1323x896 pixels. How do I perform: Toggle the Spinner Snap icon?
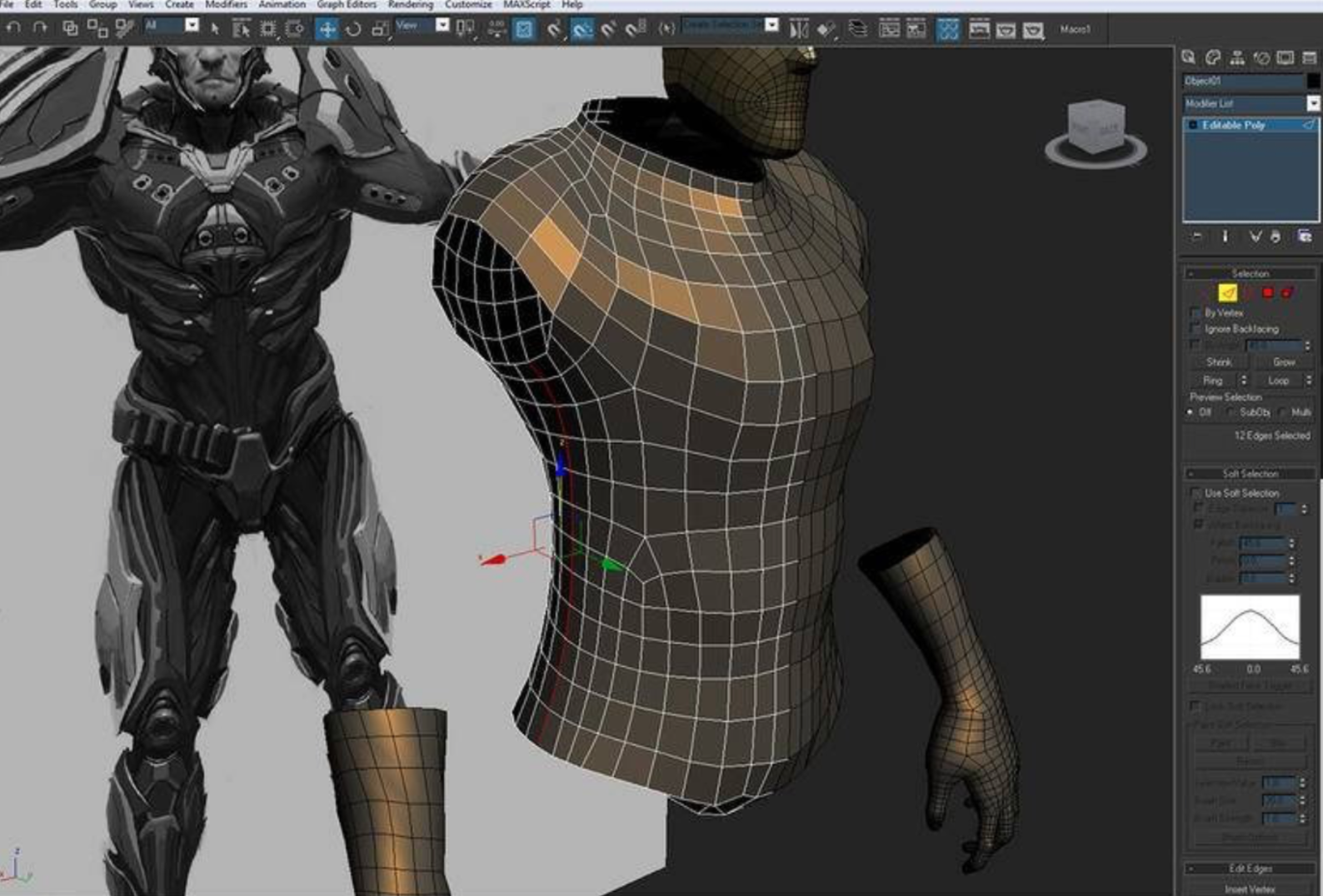tap(636, 29)
